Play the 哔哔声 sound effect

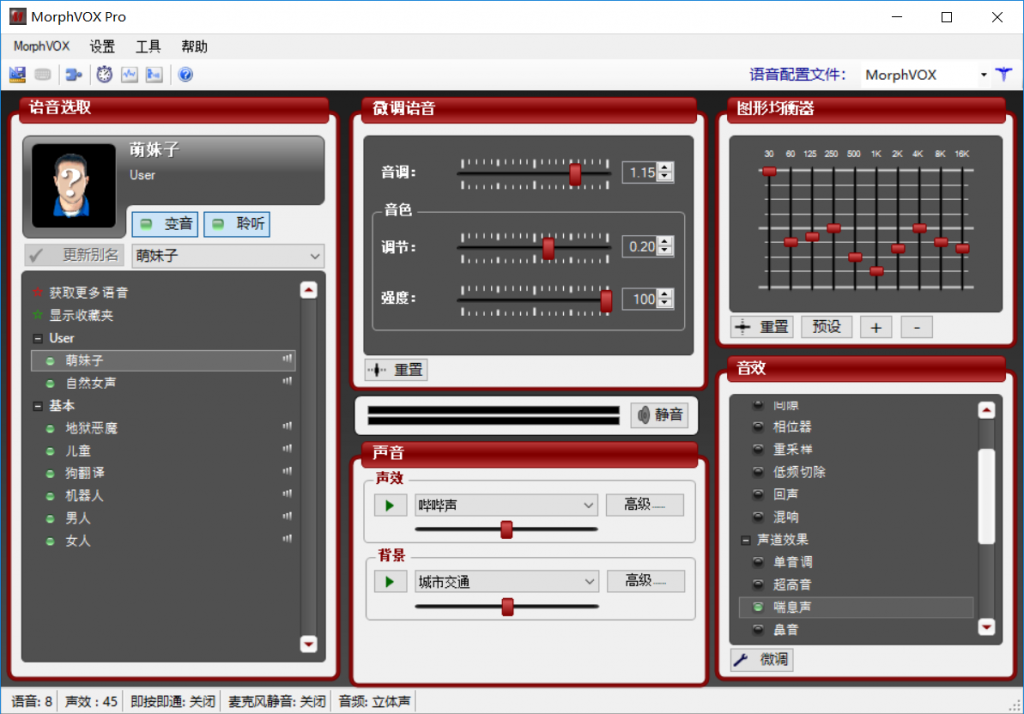(x=390, y=505)
